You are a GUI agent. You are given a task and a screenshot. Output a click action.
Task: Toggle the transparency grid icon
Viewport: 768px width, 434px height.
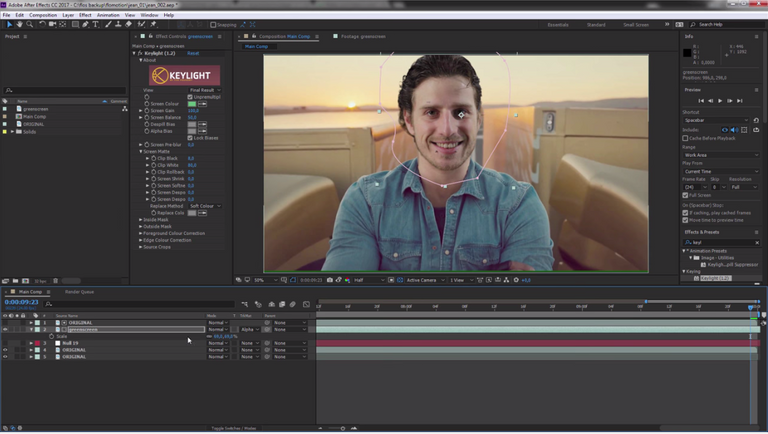[x=400, y=280]
